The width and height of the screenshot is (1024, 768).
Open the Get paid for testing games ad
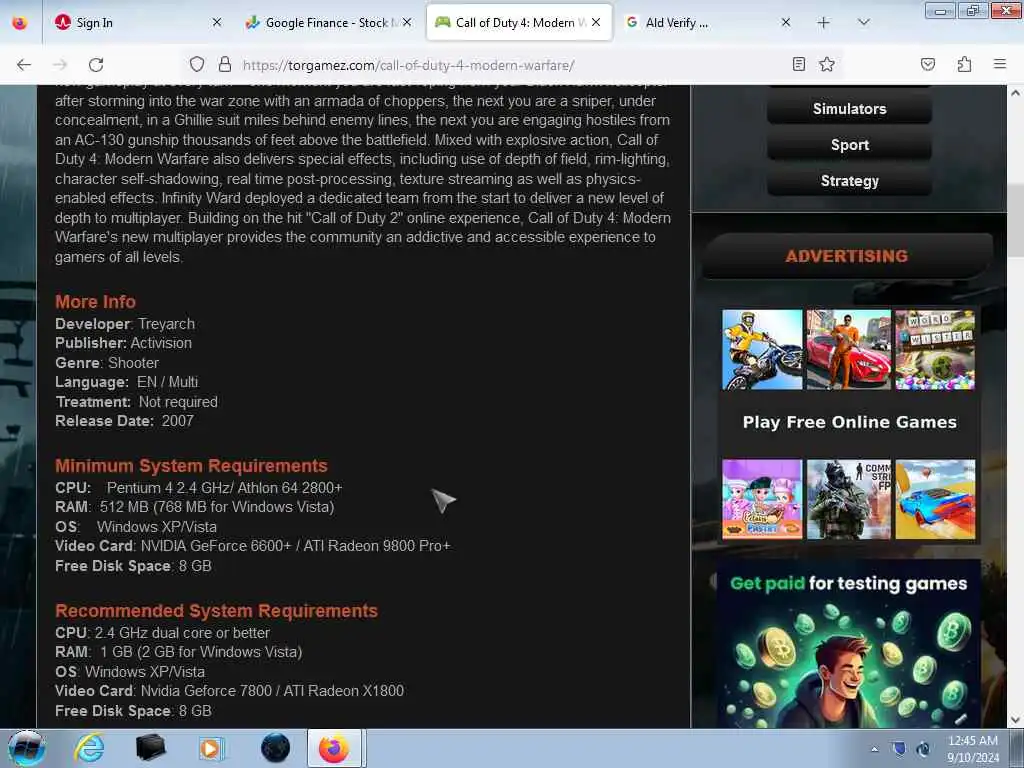coord(848,643)
